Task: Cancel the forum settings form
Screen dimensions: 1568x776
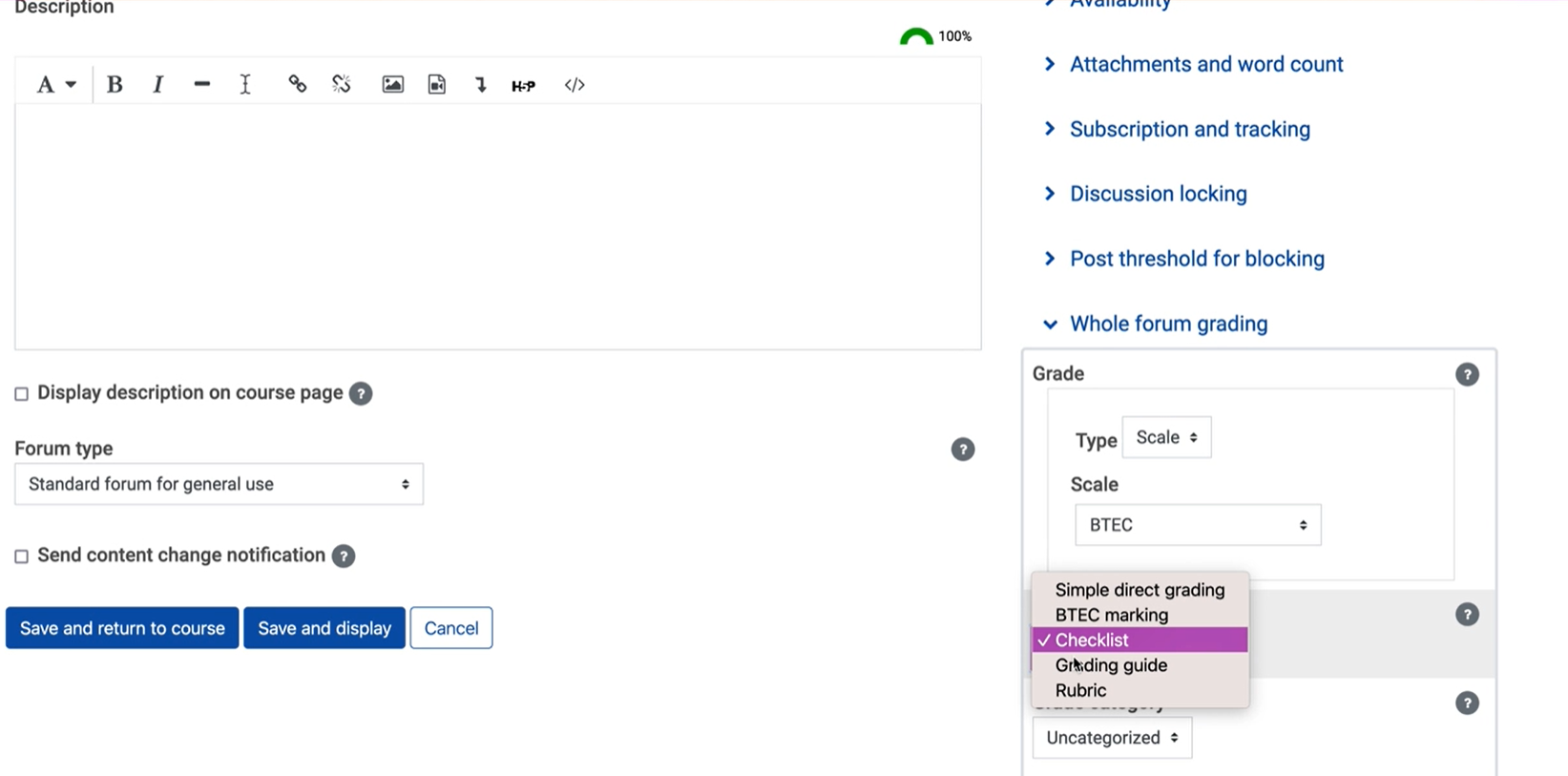Action: [451, 628]
